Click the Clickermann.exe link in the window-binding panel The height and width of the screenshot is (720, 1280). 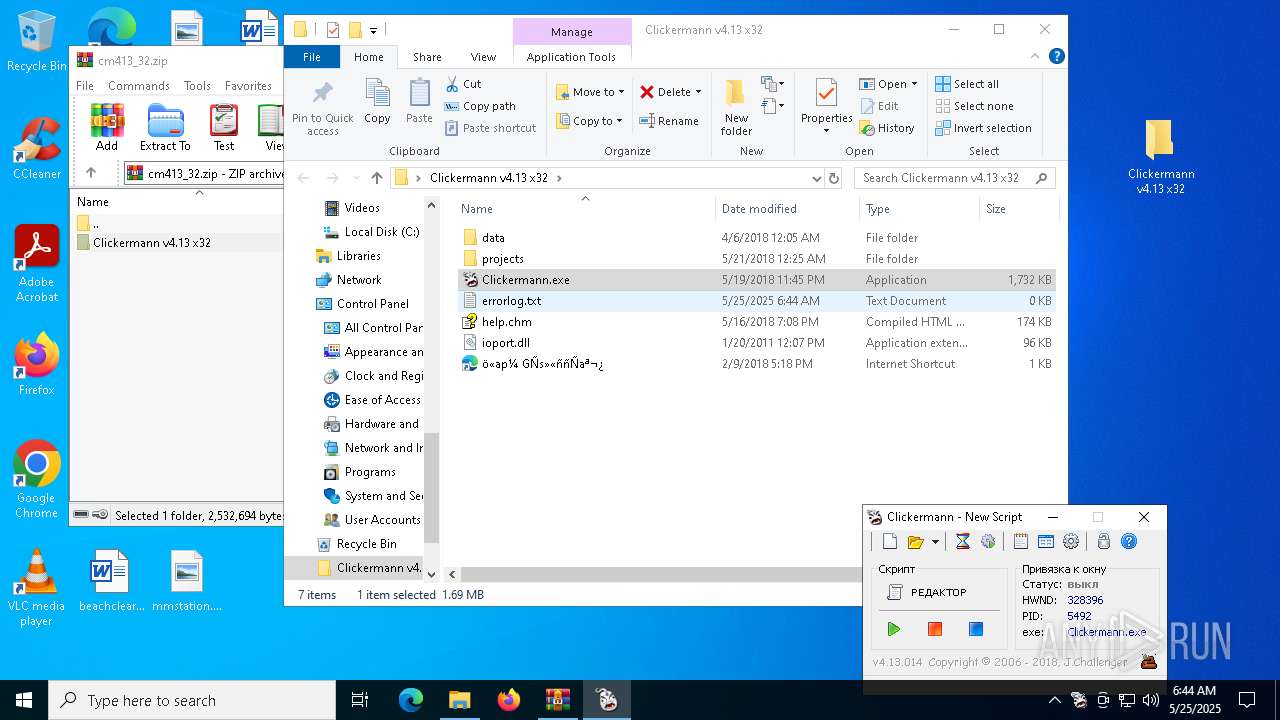coord(1107,632)
